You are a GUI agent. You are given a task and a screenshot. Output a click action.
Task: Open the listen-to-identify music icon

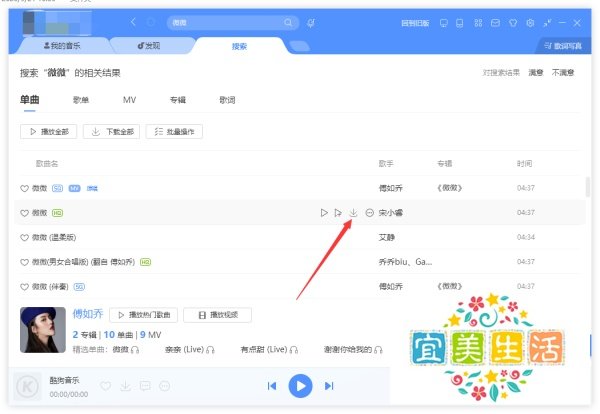tap(311, 23)
